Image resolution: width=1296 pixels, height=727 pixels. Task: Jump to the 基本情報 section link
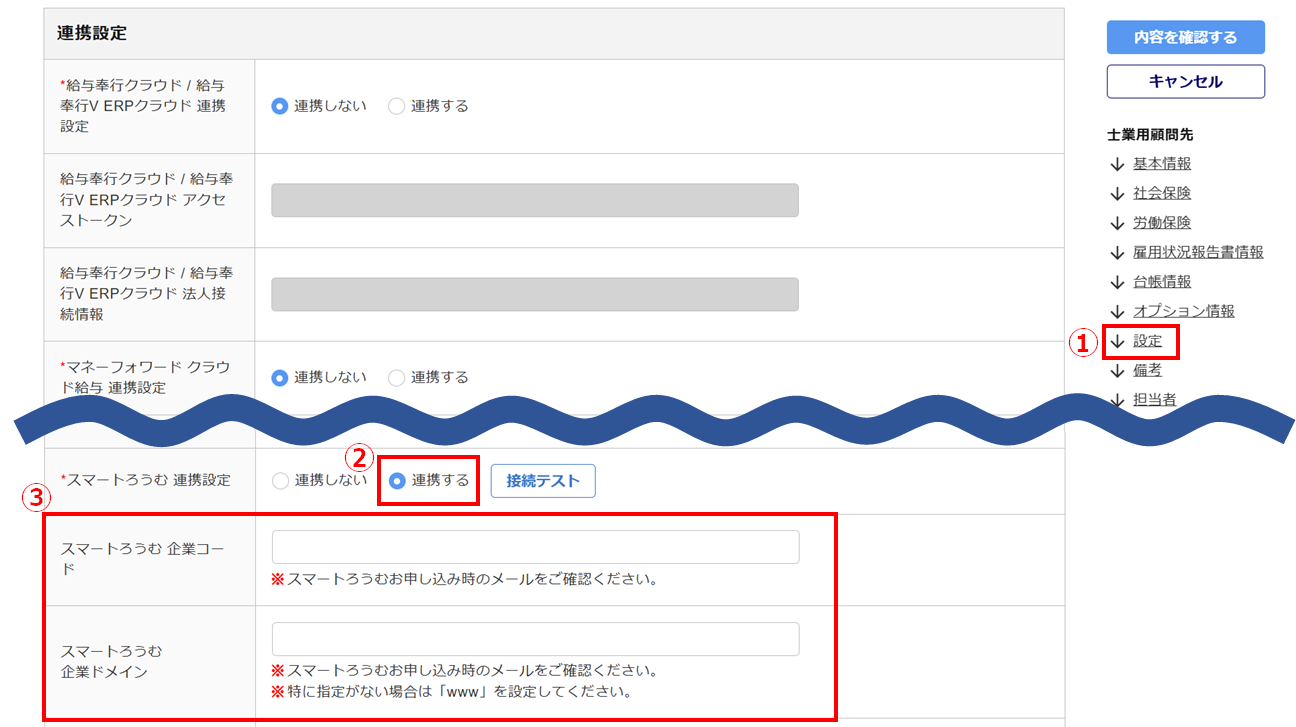pos(1162,164)
